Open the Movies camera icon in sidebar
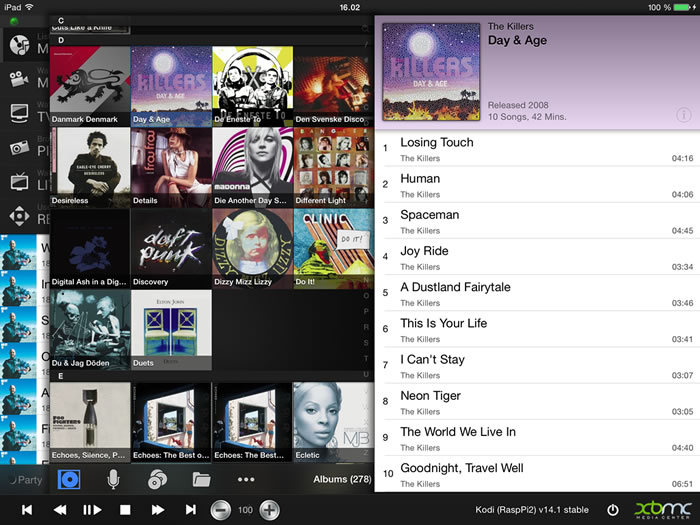 [19, 80]
